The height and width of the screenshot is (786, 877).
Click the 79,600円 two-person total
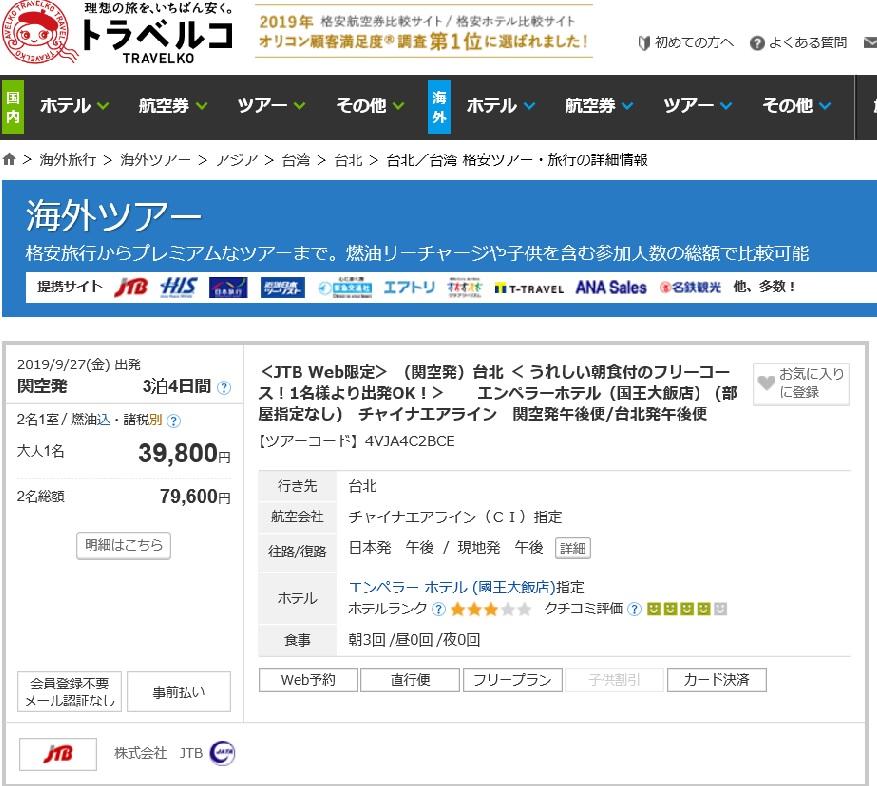(195, 497)
